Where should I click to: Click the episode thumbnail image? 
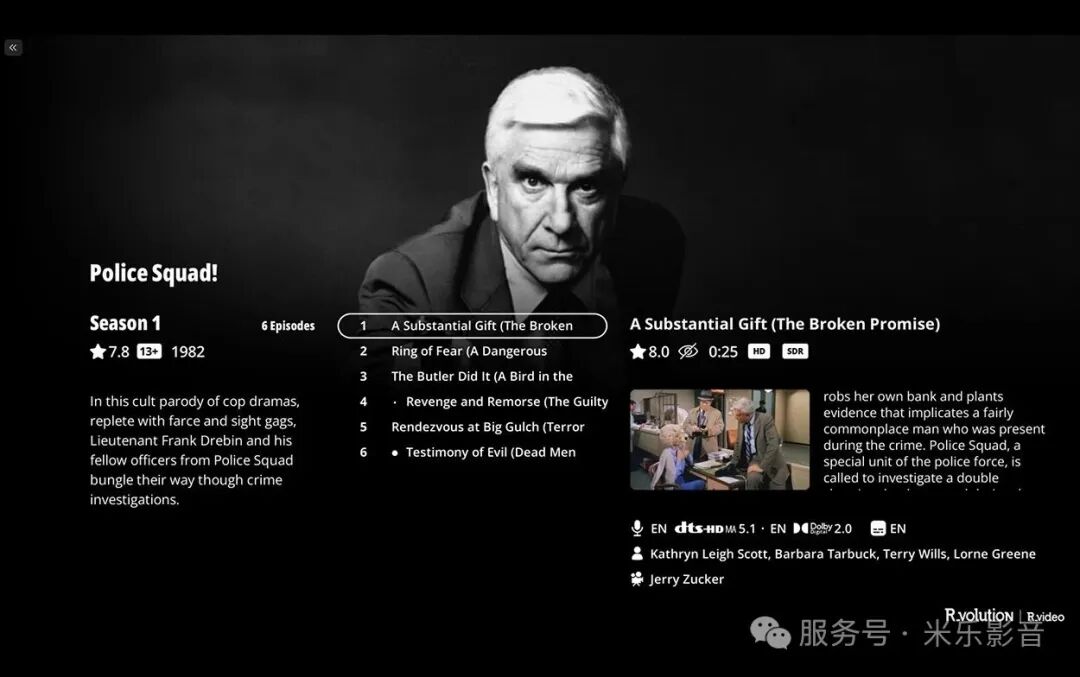719,439
